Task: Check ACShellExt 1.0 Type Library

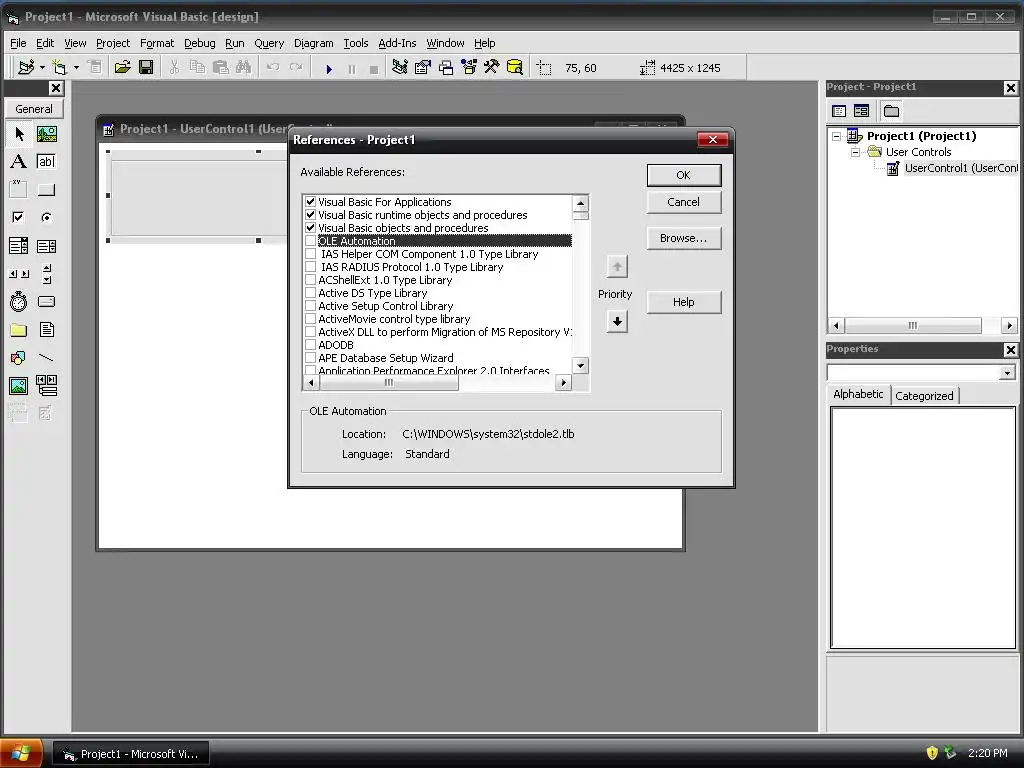Action: [x=311, y=280]
